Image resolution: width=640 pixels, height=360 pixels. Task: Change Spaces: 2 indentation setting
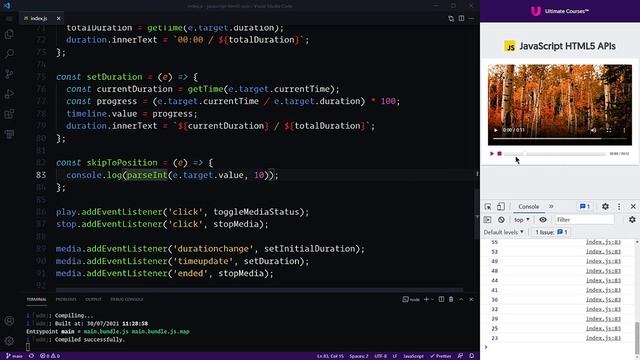359,356
